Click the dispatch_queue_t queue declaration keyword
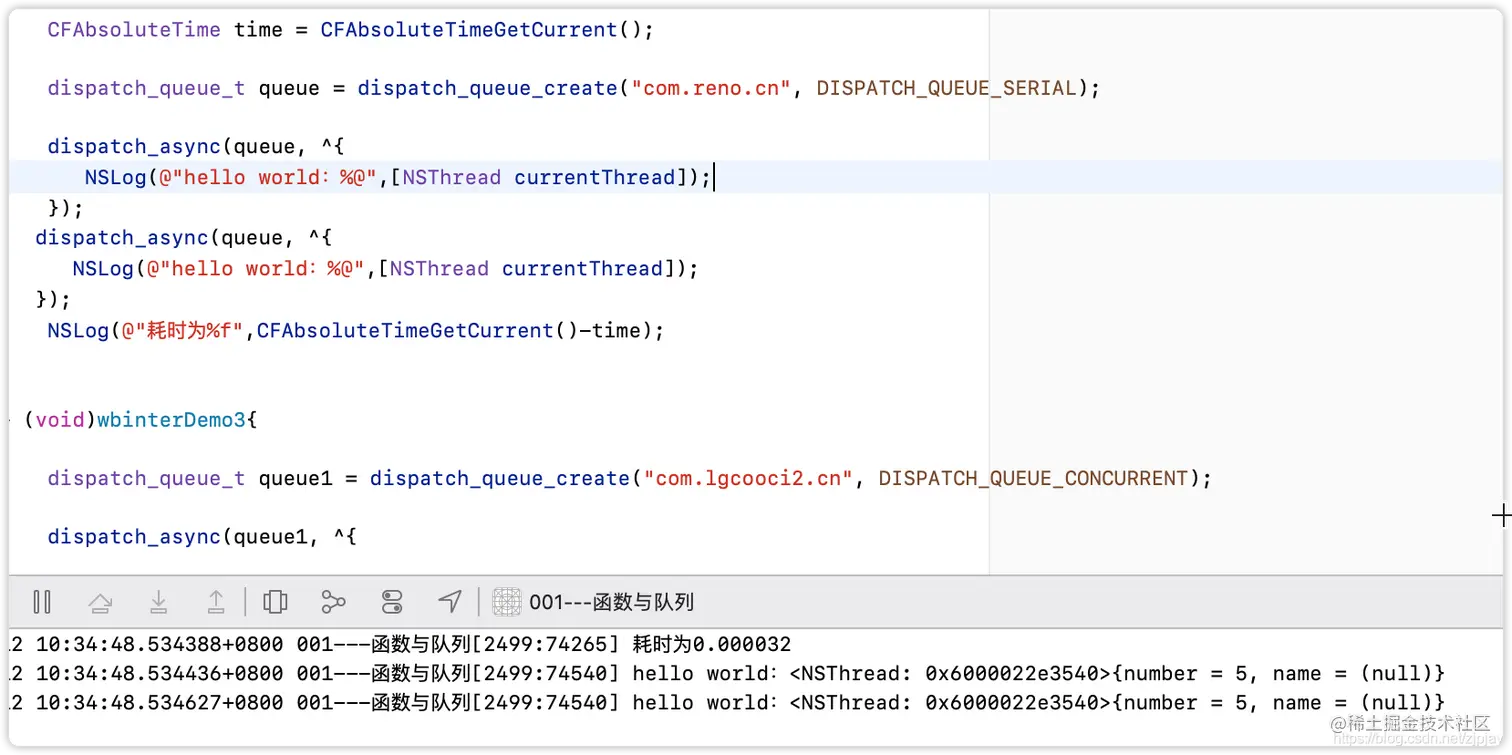 coord(146,88)
